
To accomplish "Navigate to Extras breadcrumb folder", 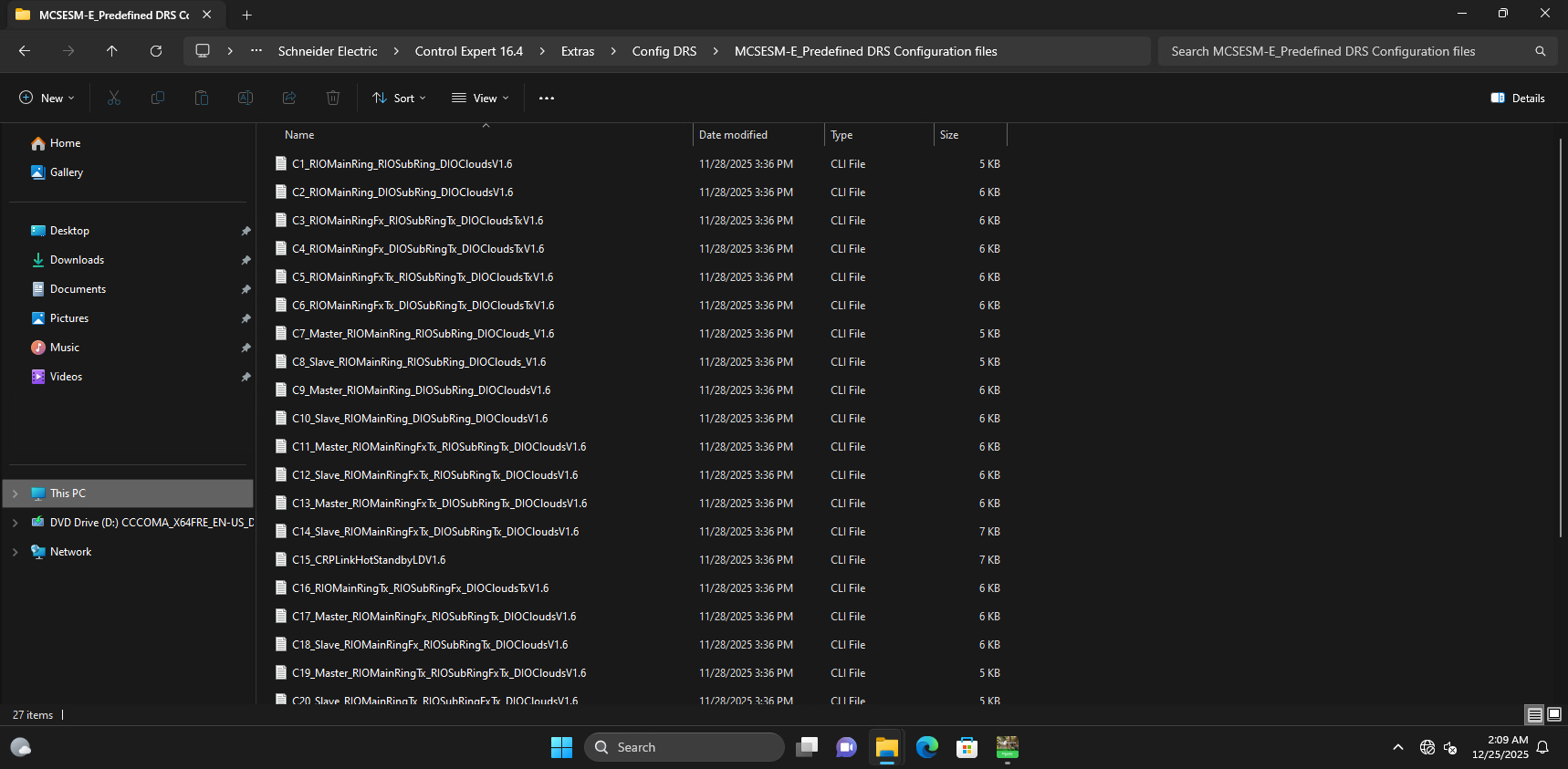I will 578,51.
